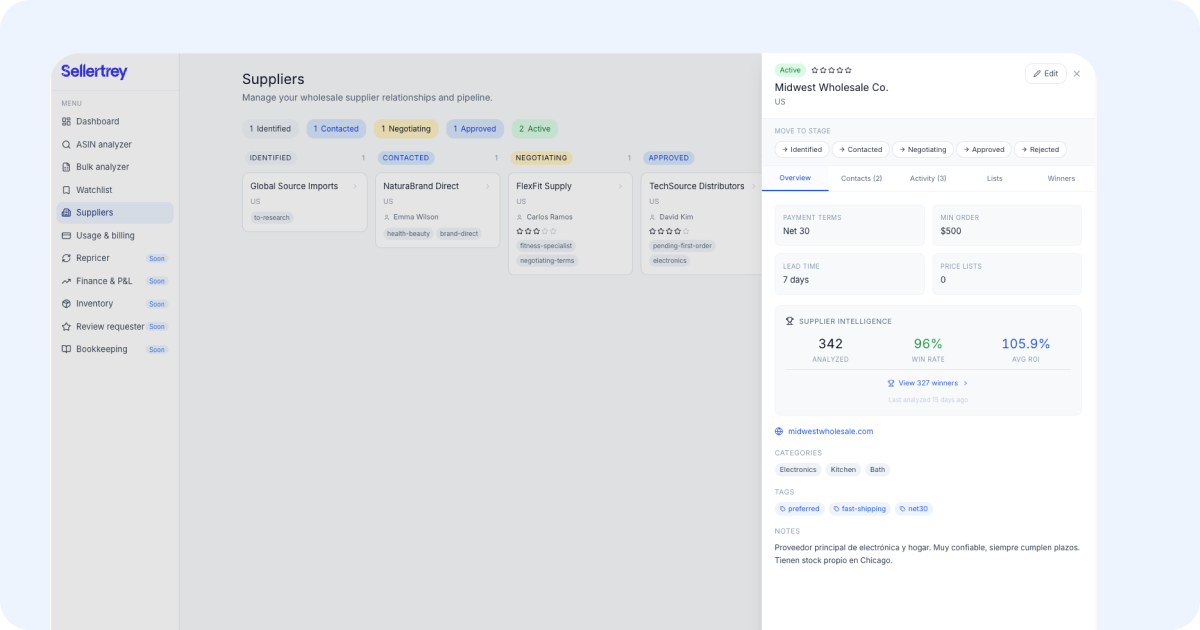Screen dimensions: 1200x630
Task: Click the Bath category chip
Action: point(877,469)
